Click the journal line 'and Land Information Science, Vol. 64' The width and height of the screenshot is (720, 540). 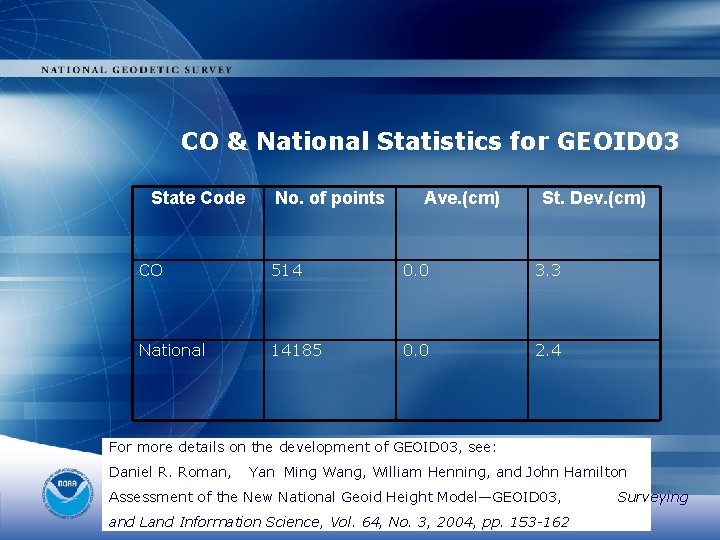pyautogui.click(x=339, y=522)
